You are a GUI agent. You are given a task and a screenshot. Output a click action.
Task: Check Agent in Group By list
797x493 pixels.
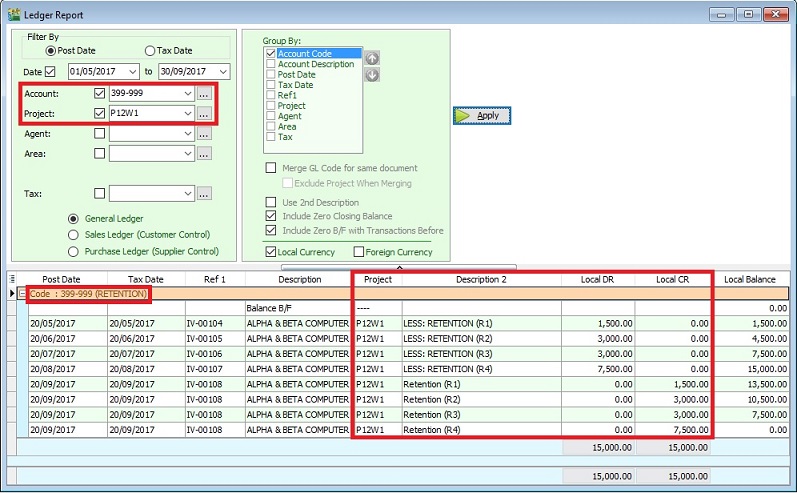(271, 116)
